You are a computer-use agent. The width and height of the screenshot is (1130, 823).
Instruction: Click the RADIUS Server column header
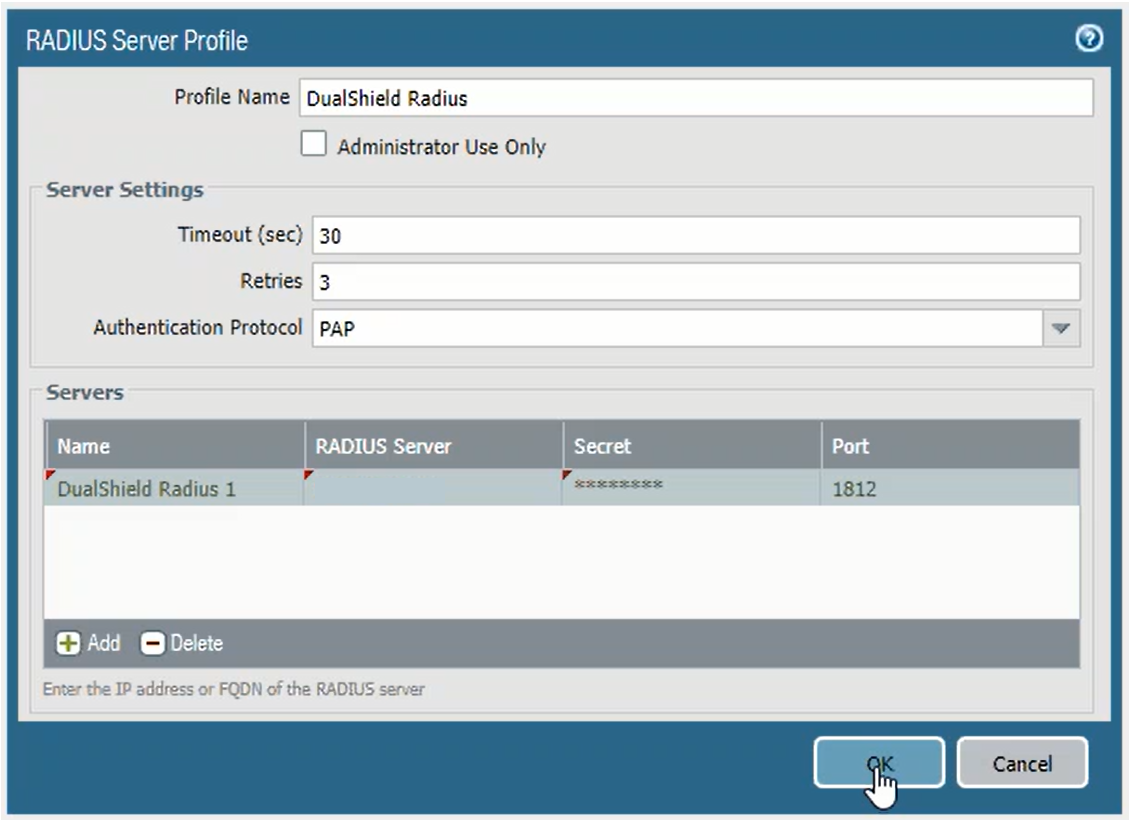coord(433,447)
